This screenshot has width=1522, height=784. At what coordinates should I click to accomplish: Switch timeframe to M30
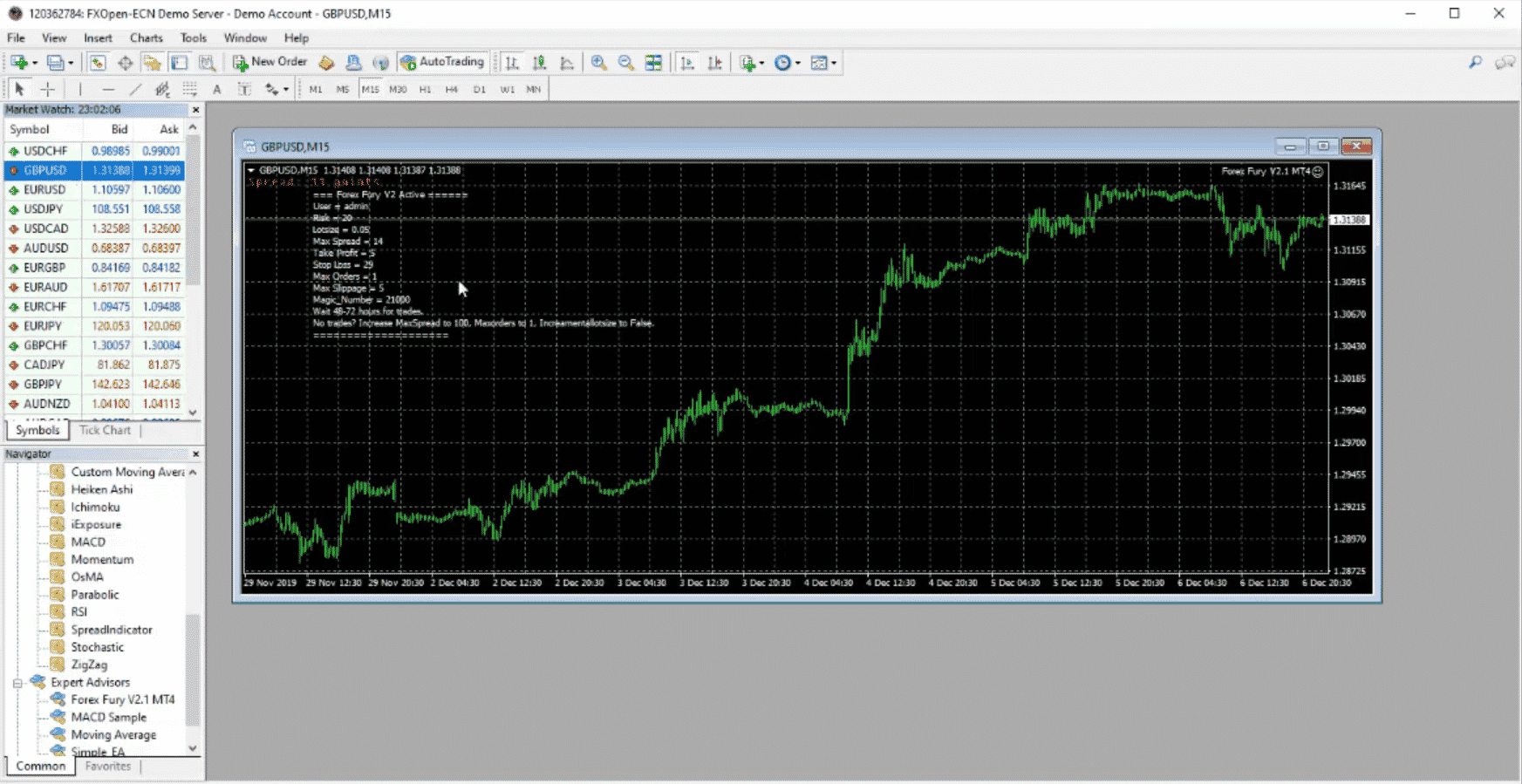coord(398,89)
